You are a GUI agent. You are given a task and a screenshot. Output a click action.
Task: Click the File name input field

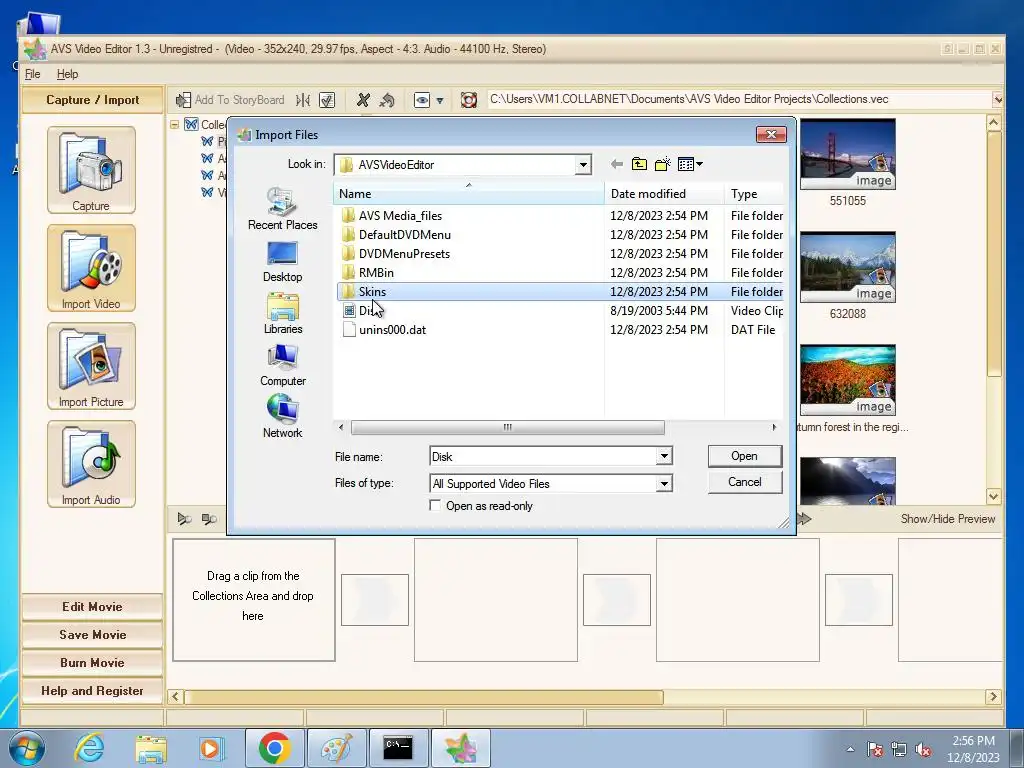(543, 456)
